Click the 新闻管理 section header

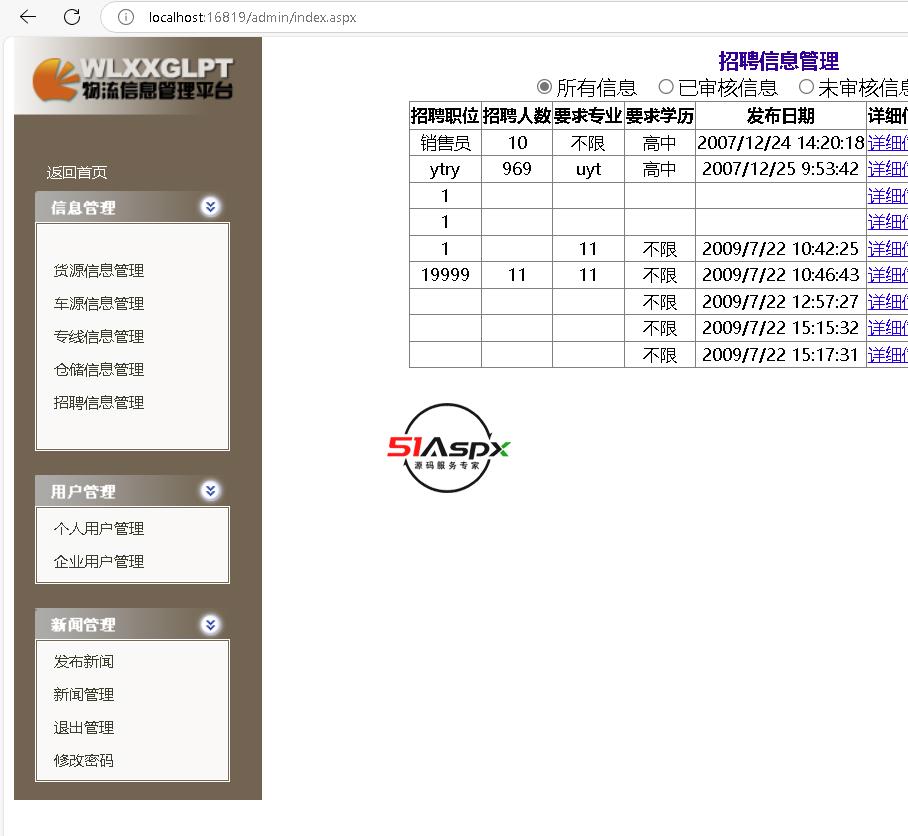pos(133,624)
